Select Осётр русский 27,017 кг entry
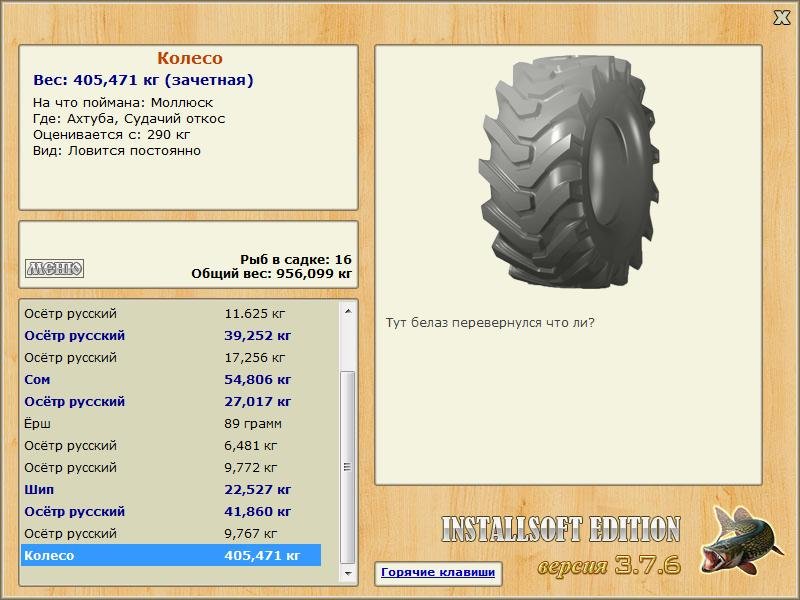Image resolution: width=800 pixels, height=600 pixels. [x=171, y=402]
